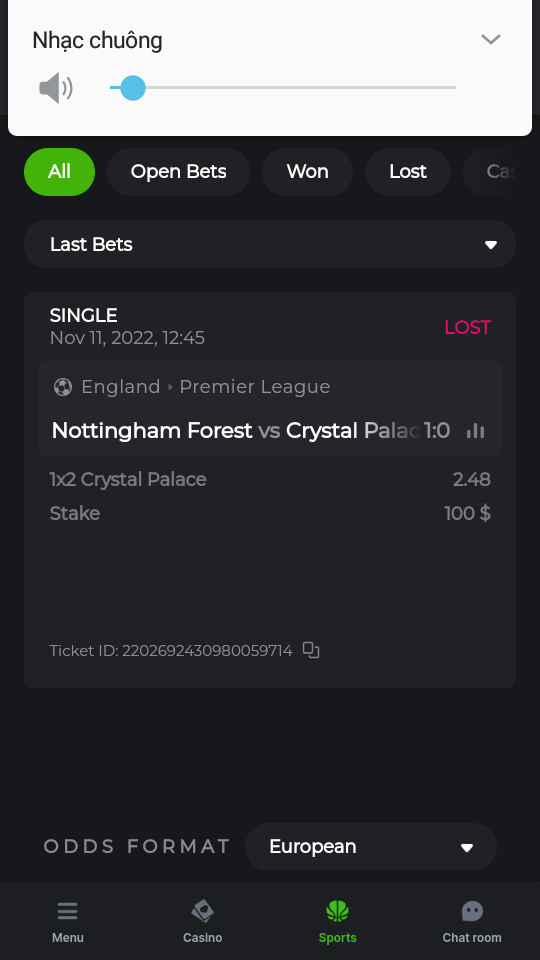Expand the Nhạc chuông volume panel chevron

click(491, 40)
